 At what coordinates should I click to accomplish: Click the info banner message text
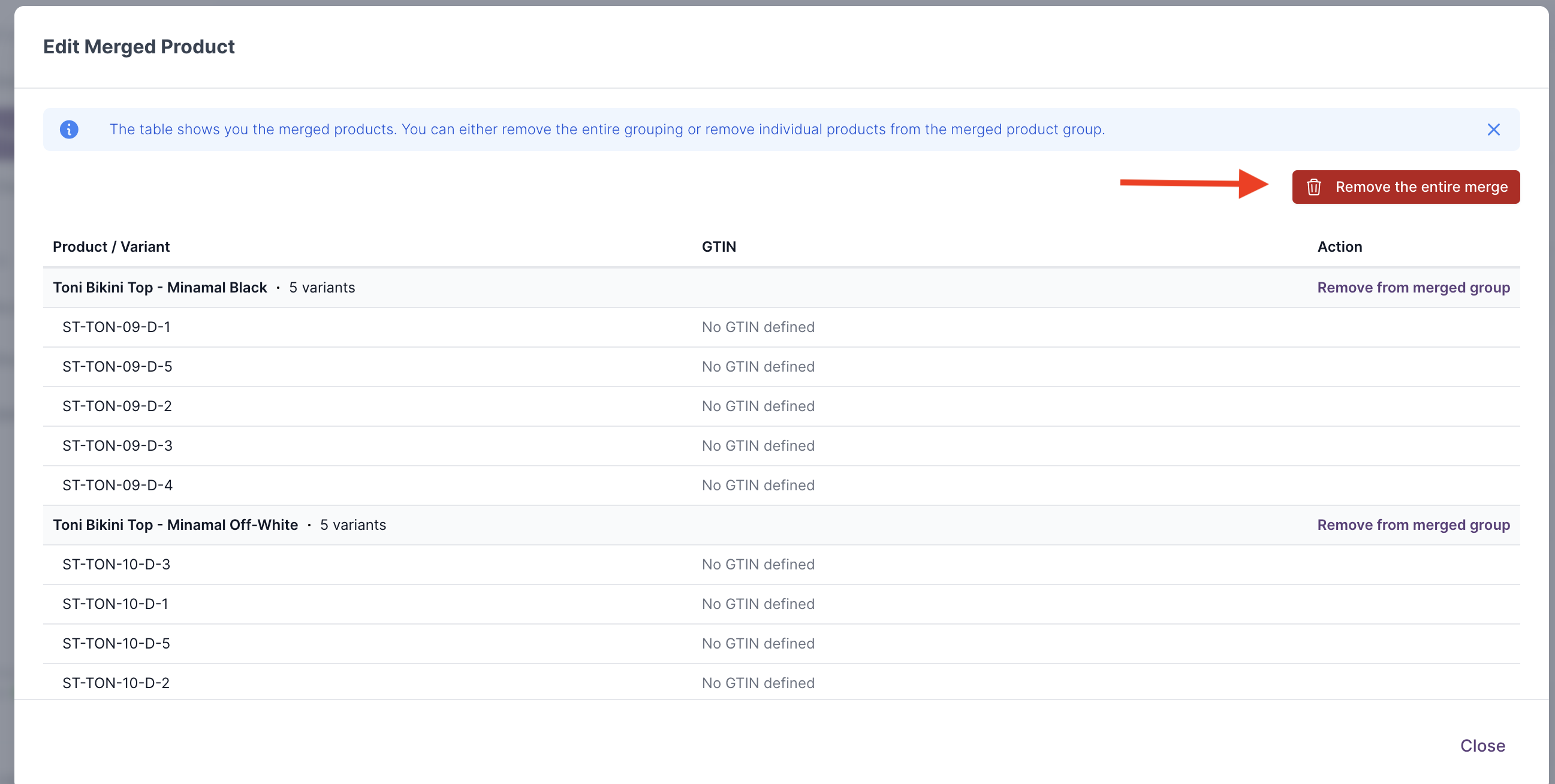pos(607,129)
